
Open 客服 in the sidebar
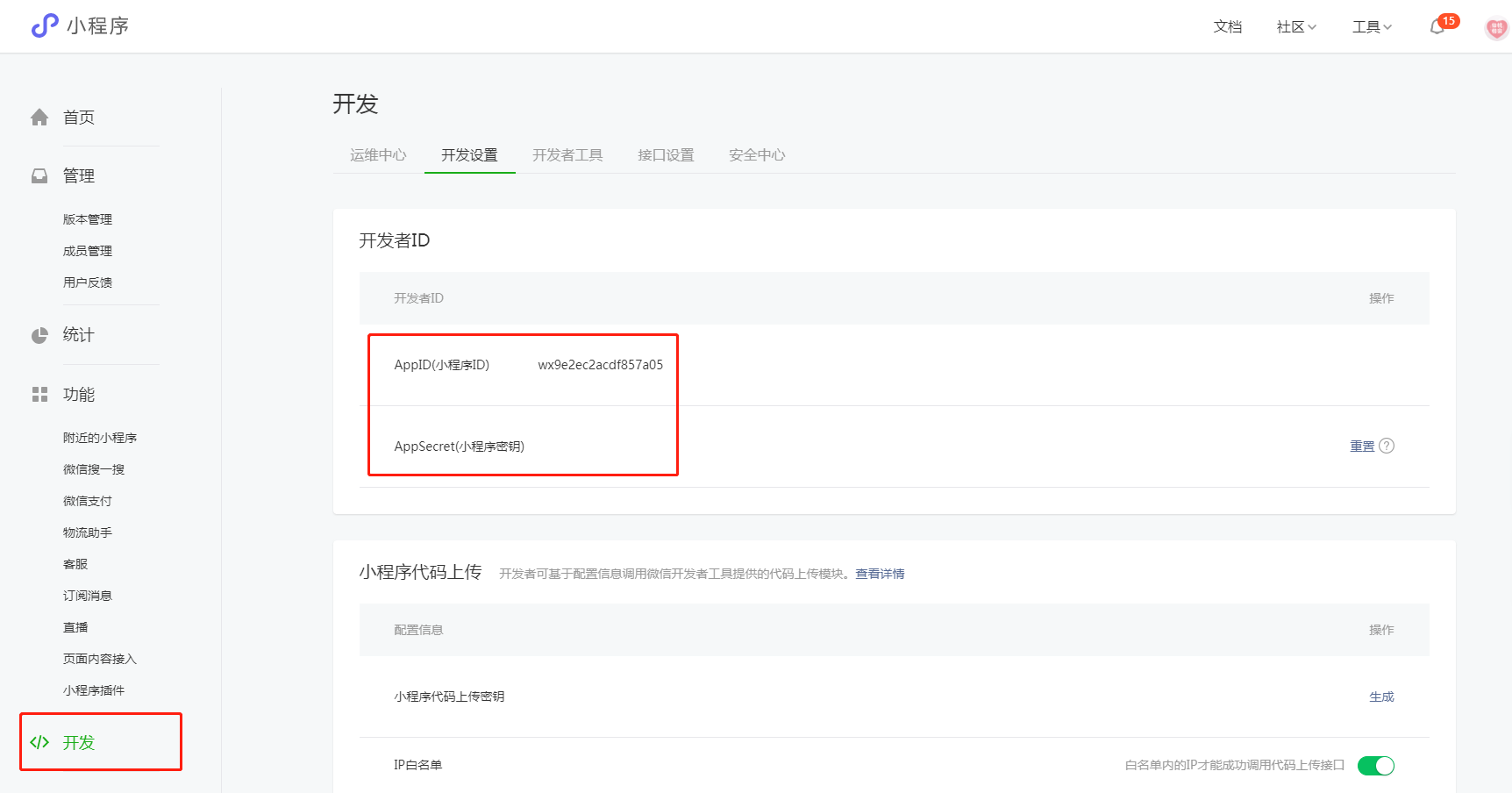pos(75,564)
